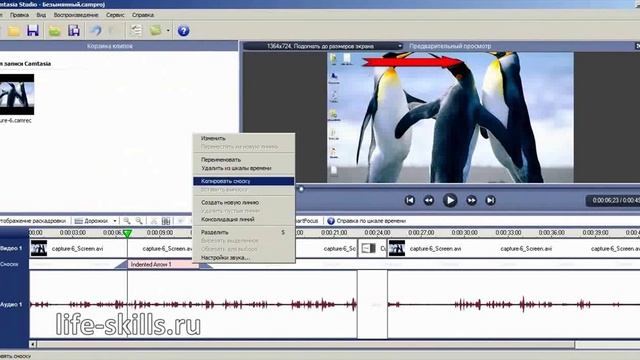Choose Консолидация линий in context menu
Viewport: 640px width, 360px height.
(244, 219)
